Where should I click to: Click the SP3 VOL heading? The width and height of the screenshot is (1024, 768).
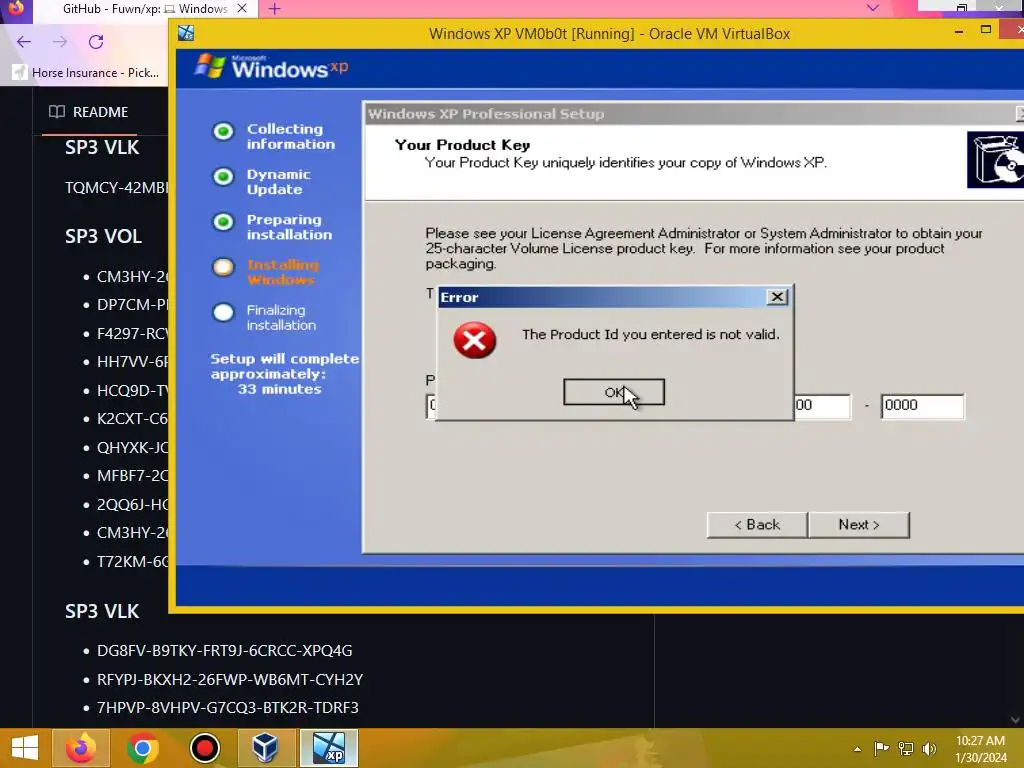103,236
